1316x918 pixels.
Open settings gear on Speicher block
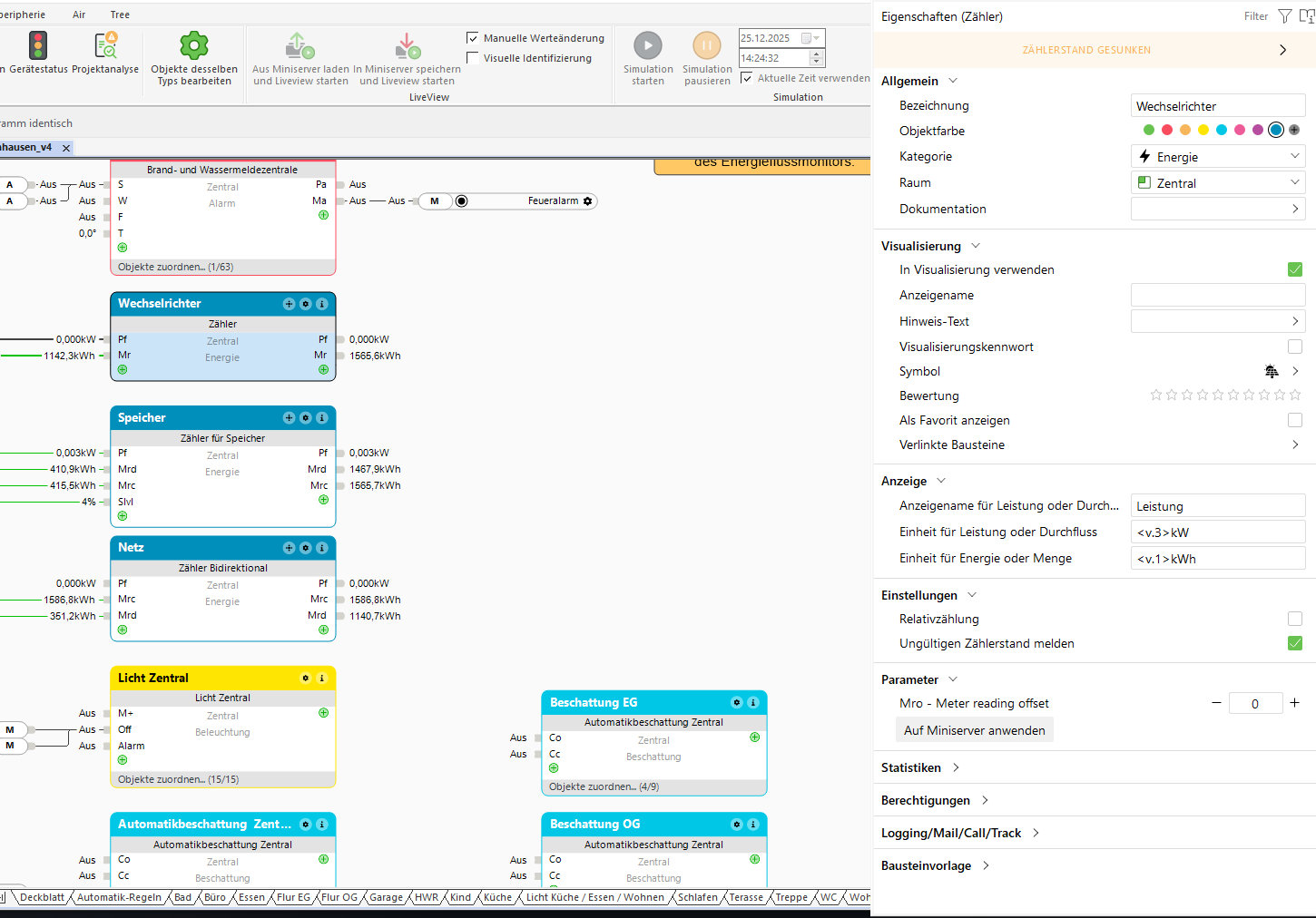click(x=306, y=418)
